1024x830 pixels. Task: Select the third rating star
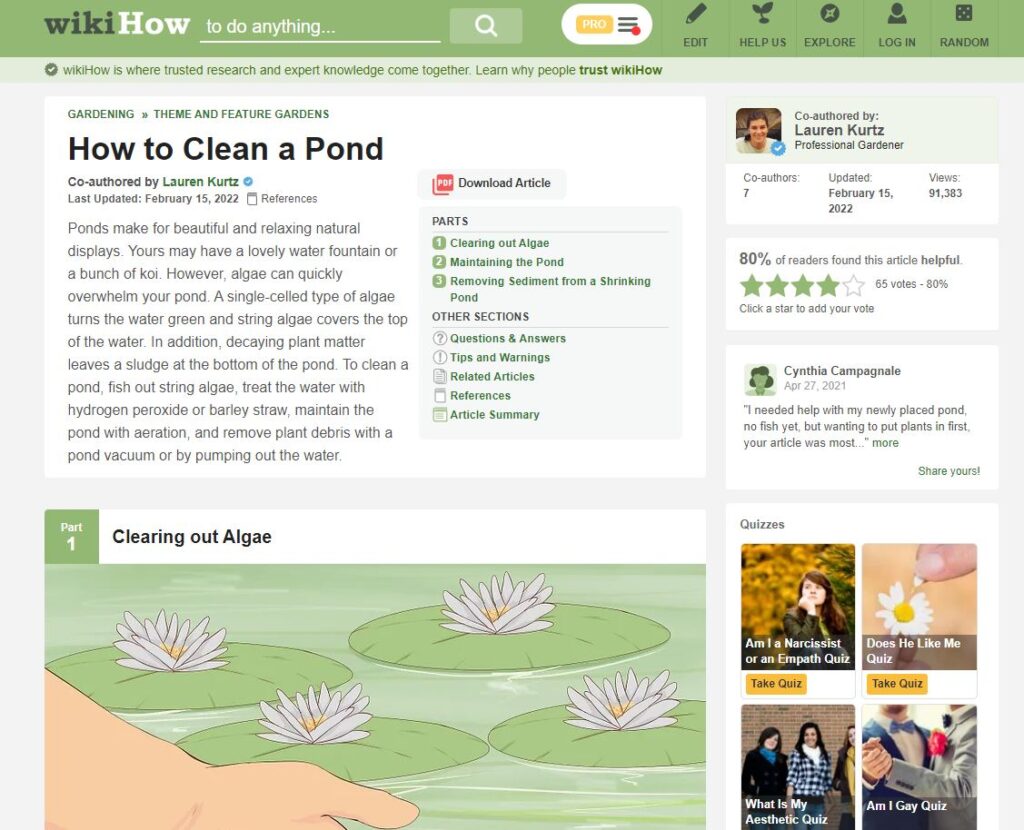pos(803,285)
